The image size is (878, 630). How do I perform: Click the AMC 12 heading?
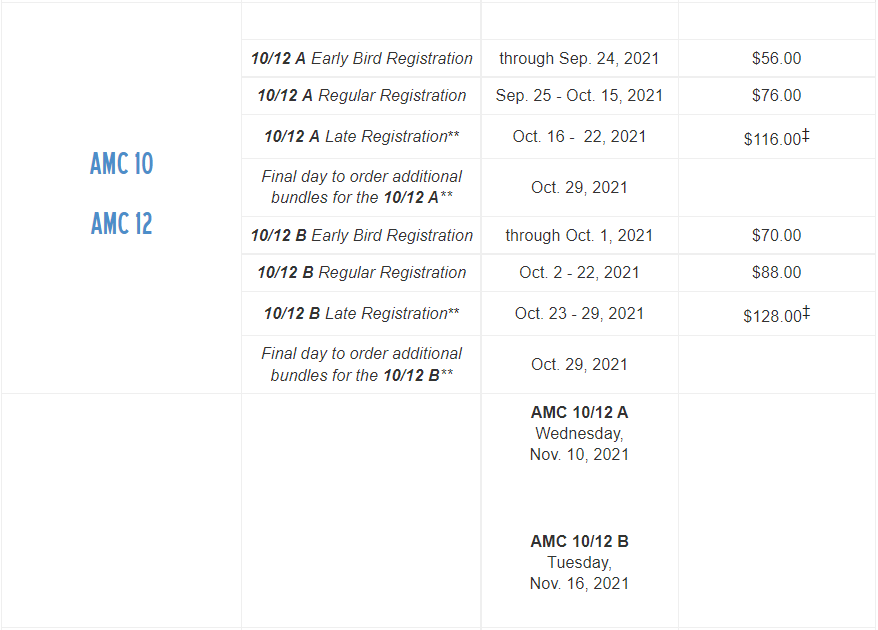coord(122,223)
